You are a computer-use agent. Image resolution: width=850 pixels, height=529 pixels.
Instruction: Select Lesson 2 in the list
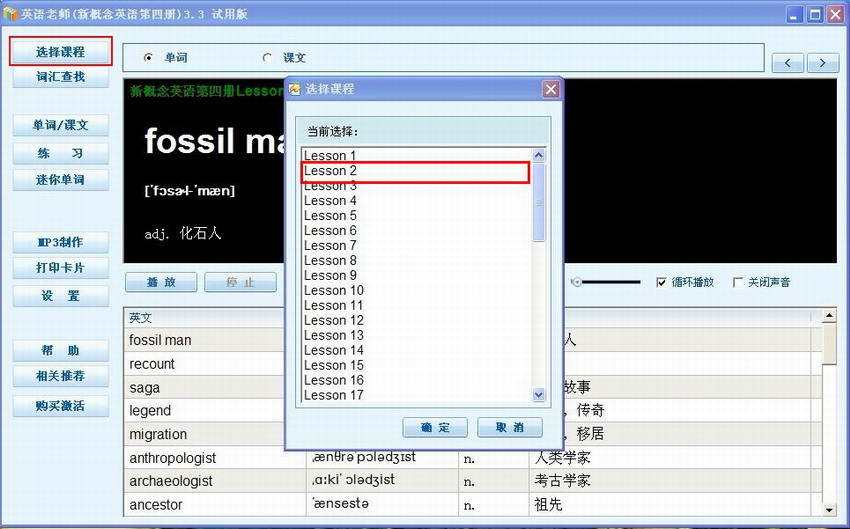(416, 171)
